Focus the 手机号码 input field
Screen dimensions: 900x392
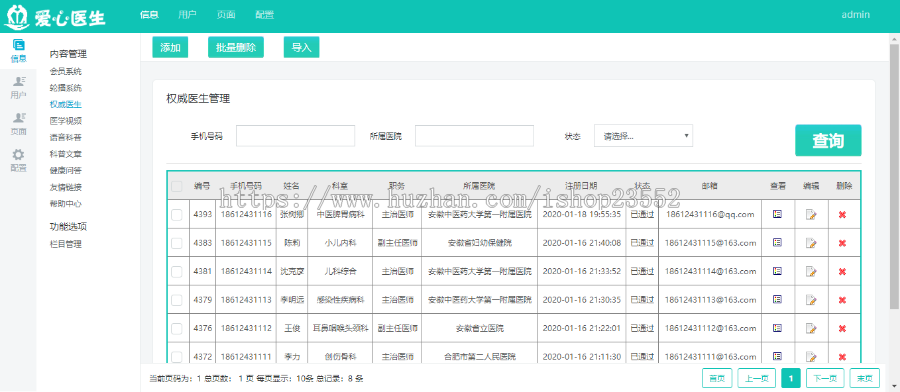click(296, 136)
